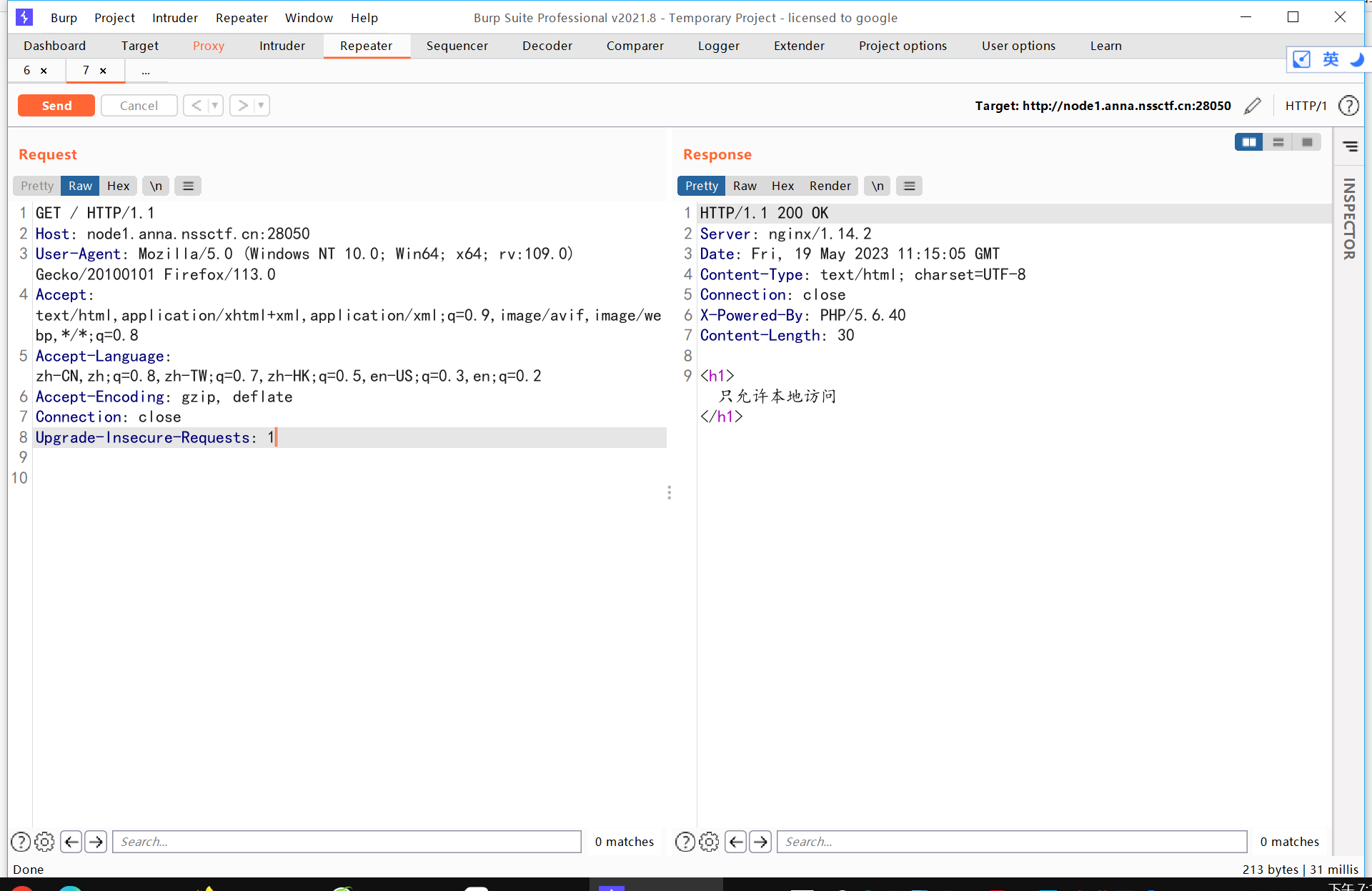Viewport: 1372px width, 891px height.
Task: Switch to the Comparer tab
Action: [635, 46]
